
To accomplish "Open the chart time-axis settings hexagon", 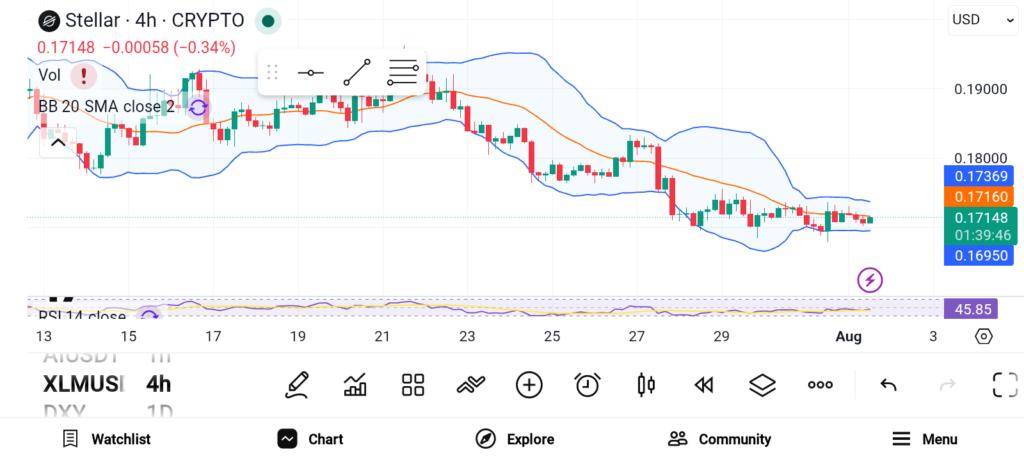I will [984, 336].
